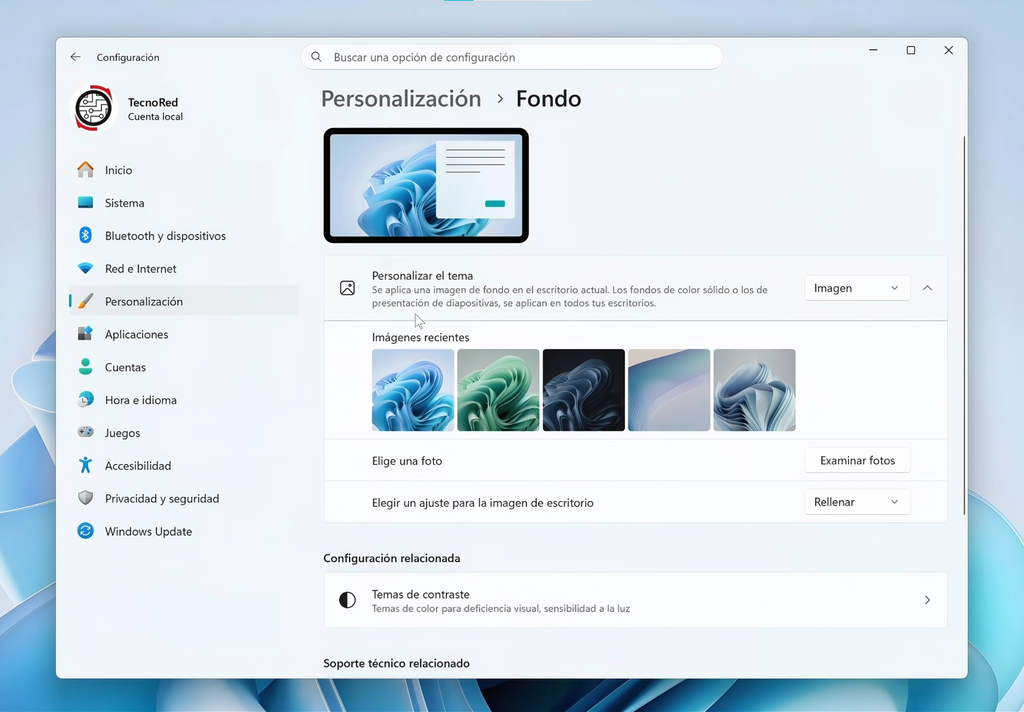1024x712 pixels.
Task: Select Bluetooth y dispositivos
Action: click(x=184, y=235)
